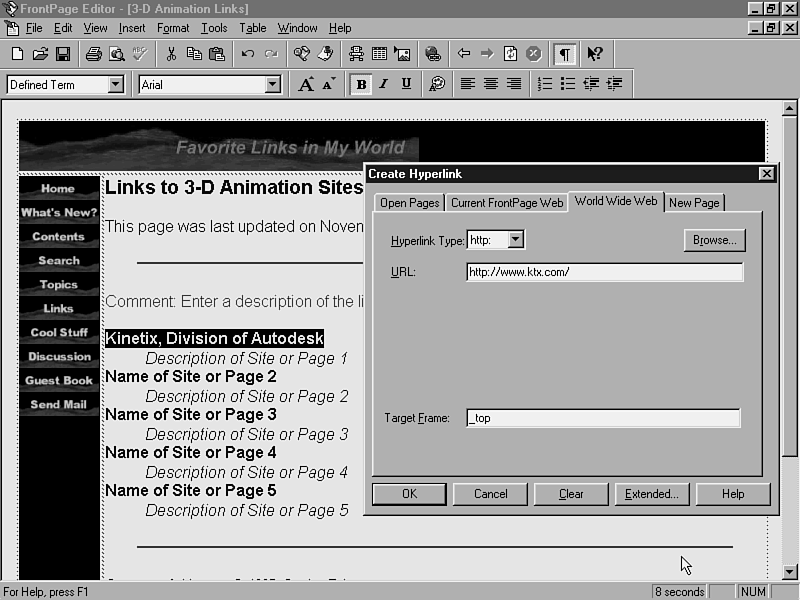
Task: Click the Cut scissors icon
Action: pyautogui.click(x=171, y=54)
